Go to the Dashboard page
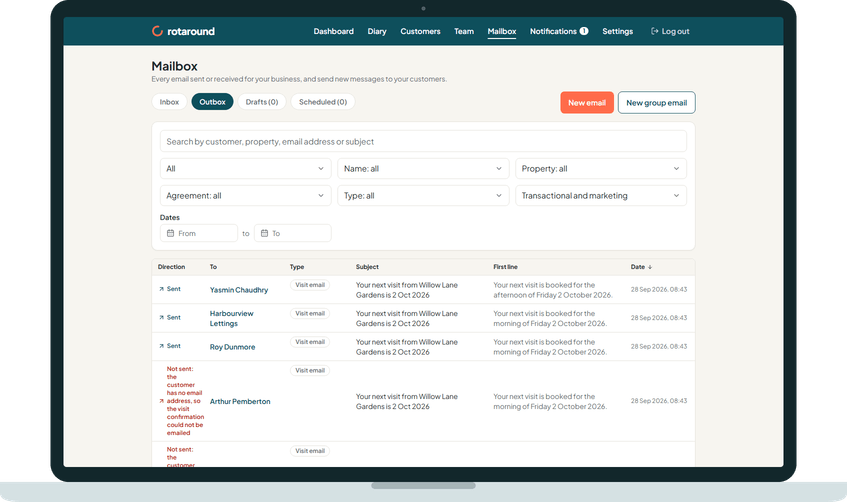 coord(333,31)
